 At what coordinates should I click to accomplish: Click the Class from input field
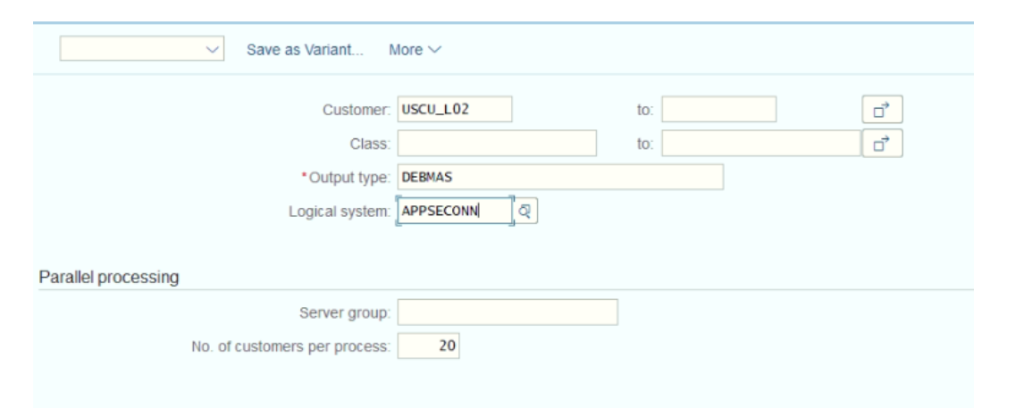coord(497,143)
